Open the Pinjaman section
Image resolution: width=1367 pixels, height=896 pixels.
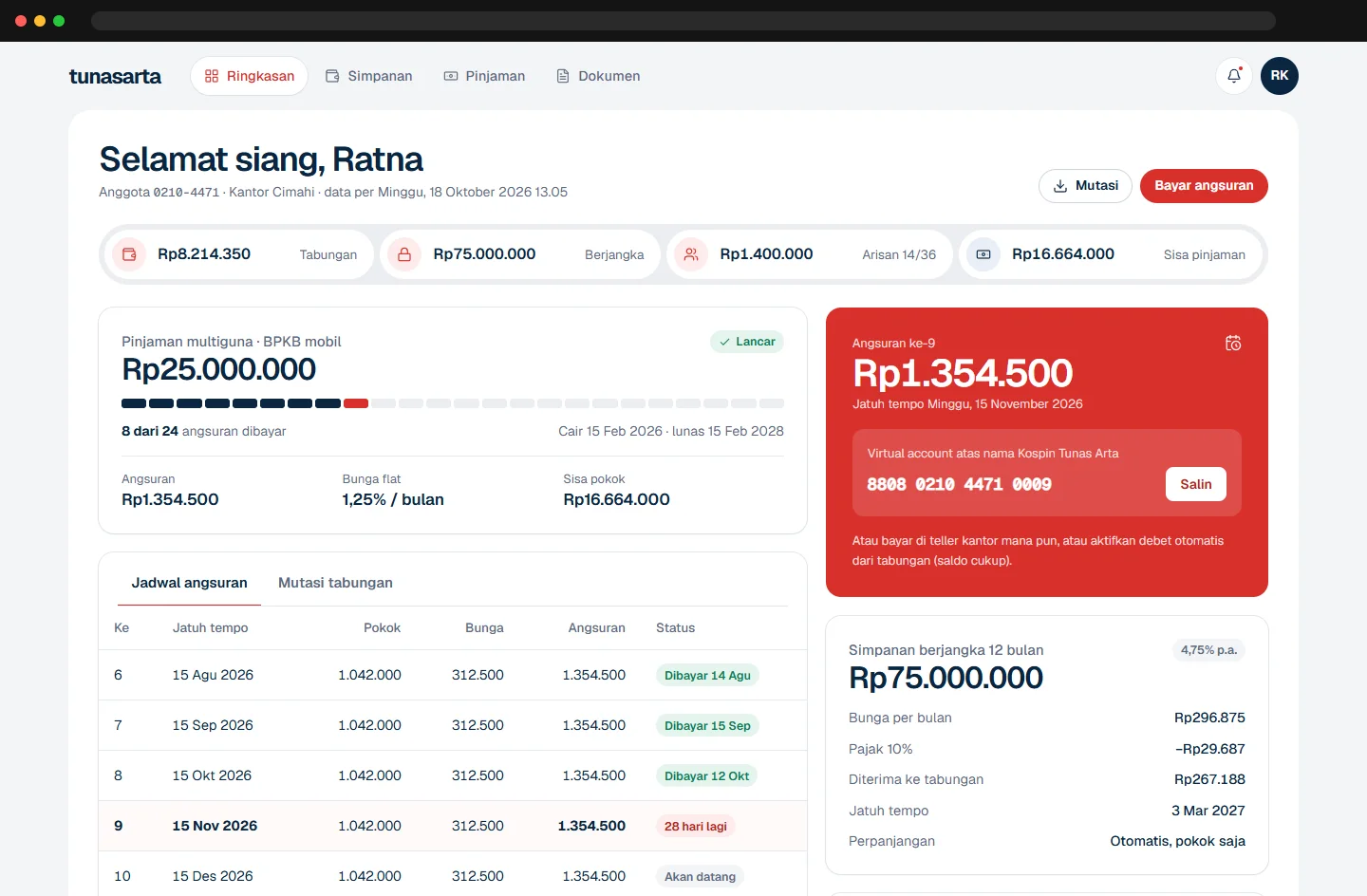point(484,76)
